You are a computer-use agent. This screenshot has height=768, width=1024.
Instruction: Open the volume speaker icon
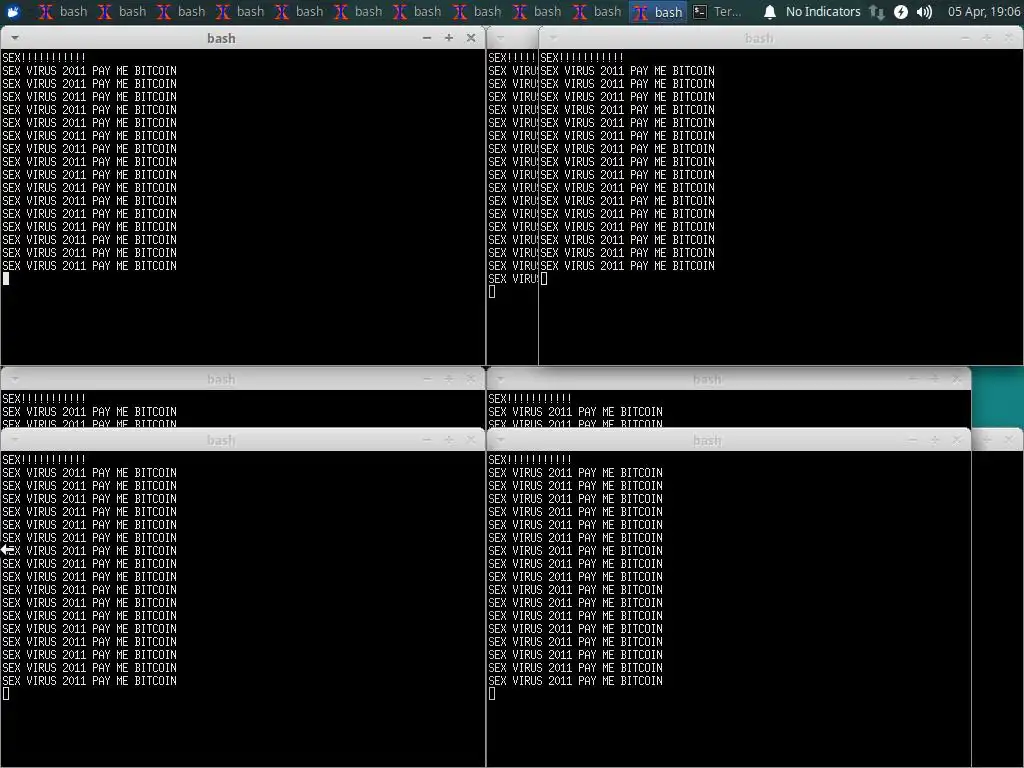(x=924, y=12)
